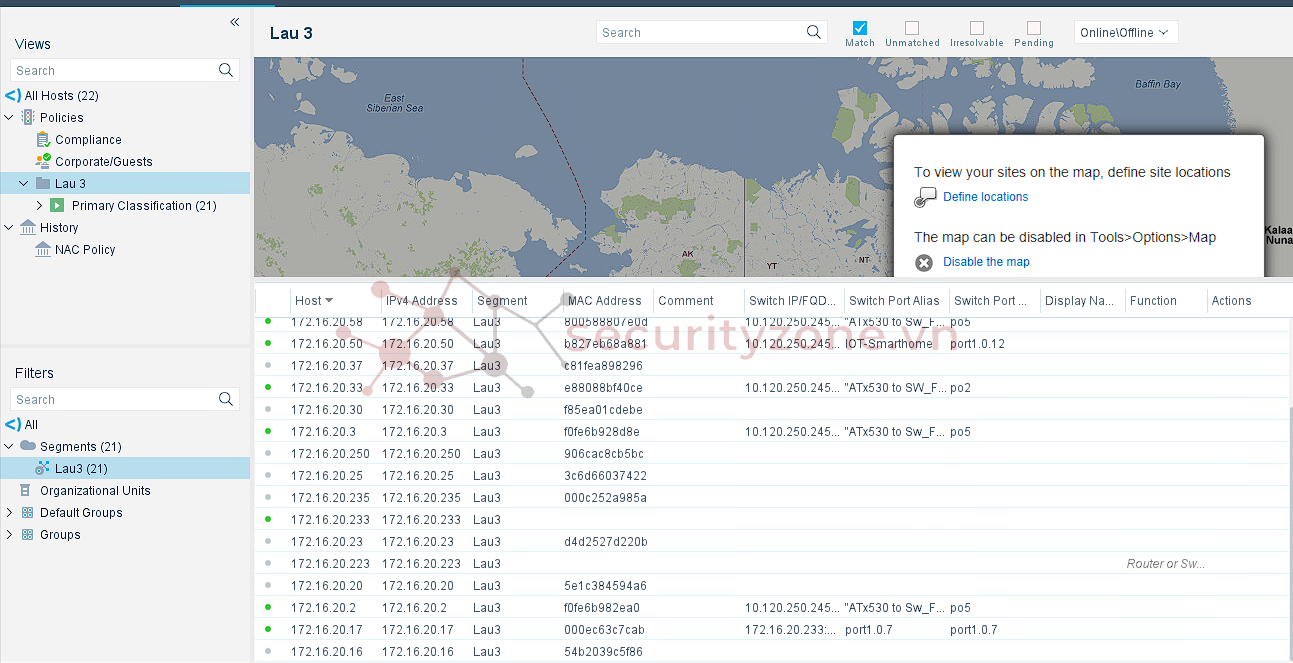
Task: Click the Define locations link
Action: pyautogui.click(x=985, y=197)
